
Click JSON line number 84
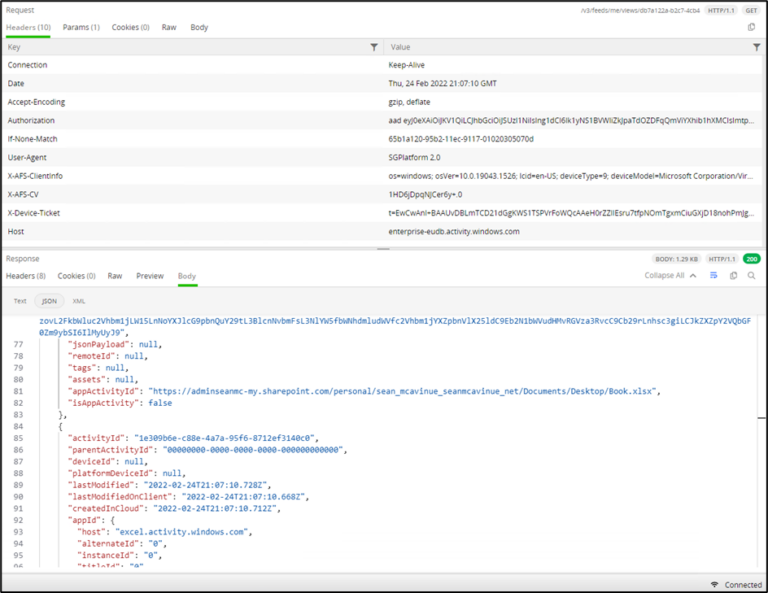(x=18, y=426)
